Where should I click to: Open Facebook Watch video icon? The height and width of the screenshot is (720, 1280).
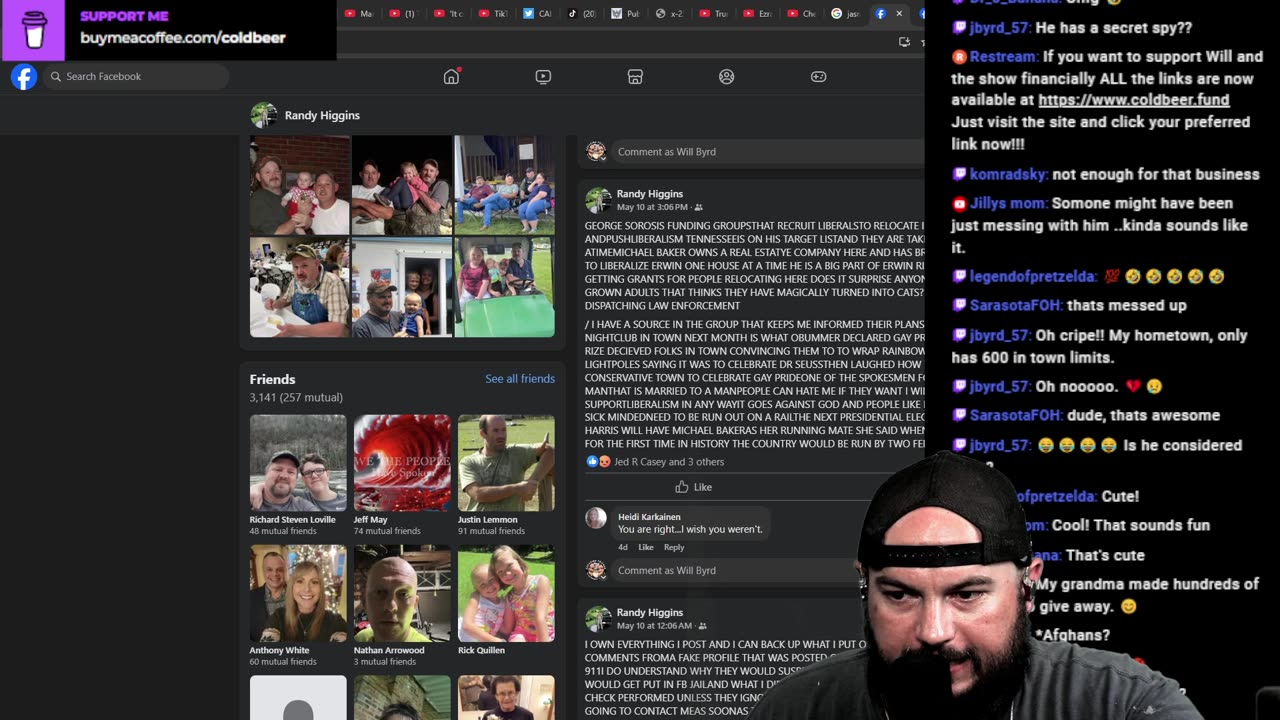coord(543,77)
